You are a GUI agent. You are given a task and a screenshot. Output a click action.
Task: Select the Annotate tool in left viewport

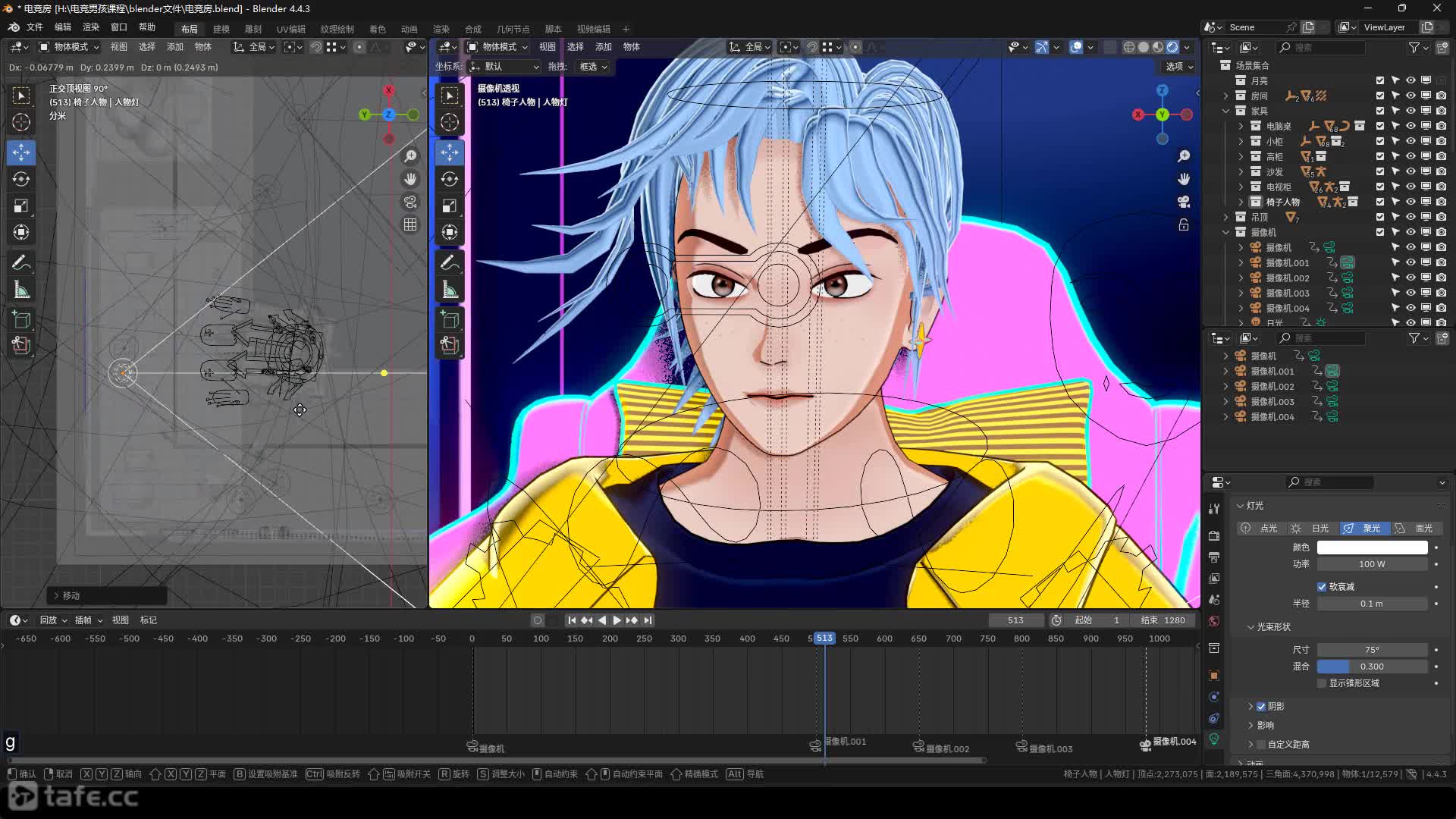(x=21, y=263)
